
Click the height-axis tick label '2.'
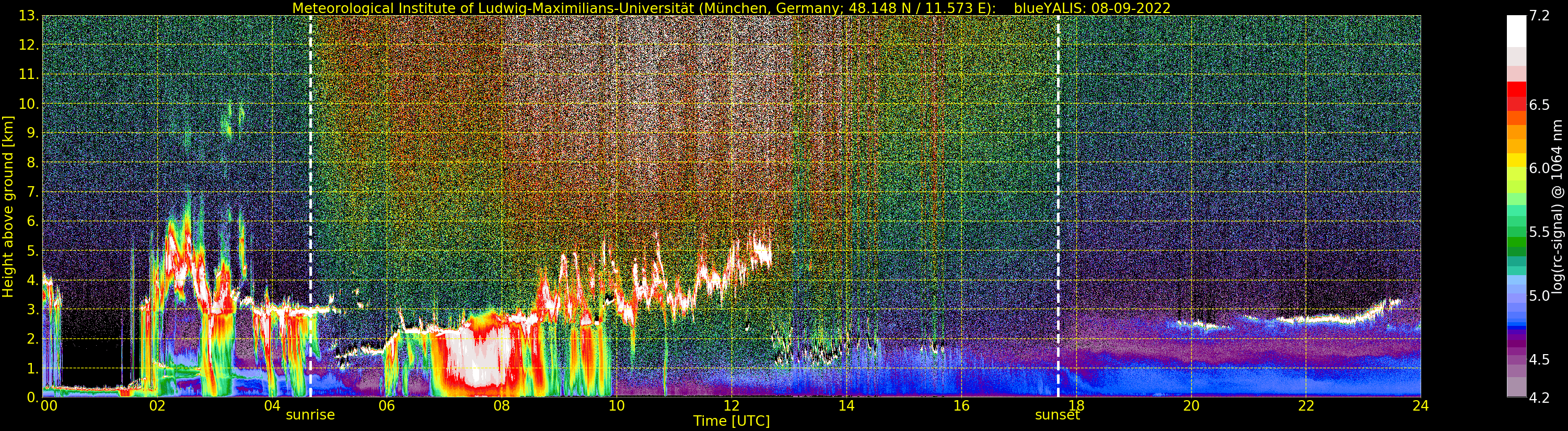pyautogui.click(x=33, y=338)
